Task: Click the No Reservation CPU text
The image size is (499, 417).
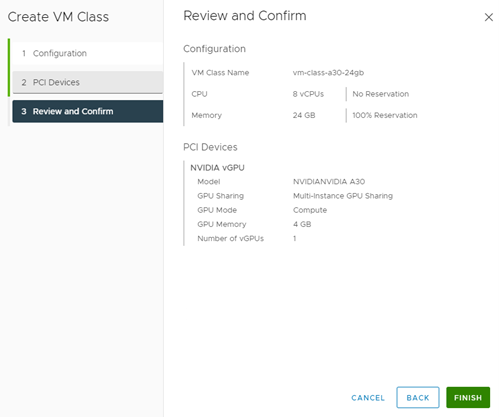Action: [381, 94]
